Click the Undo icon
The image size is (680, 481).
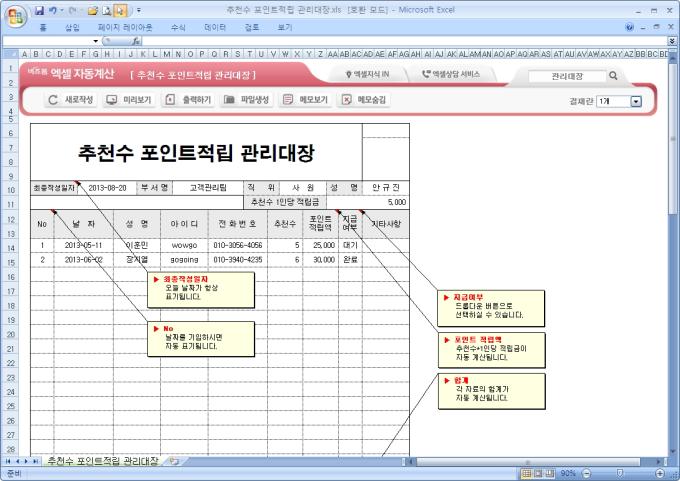52,10
